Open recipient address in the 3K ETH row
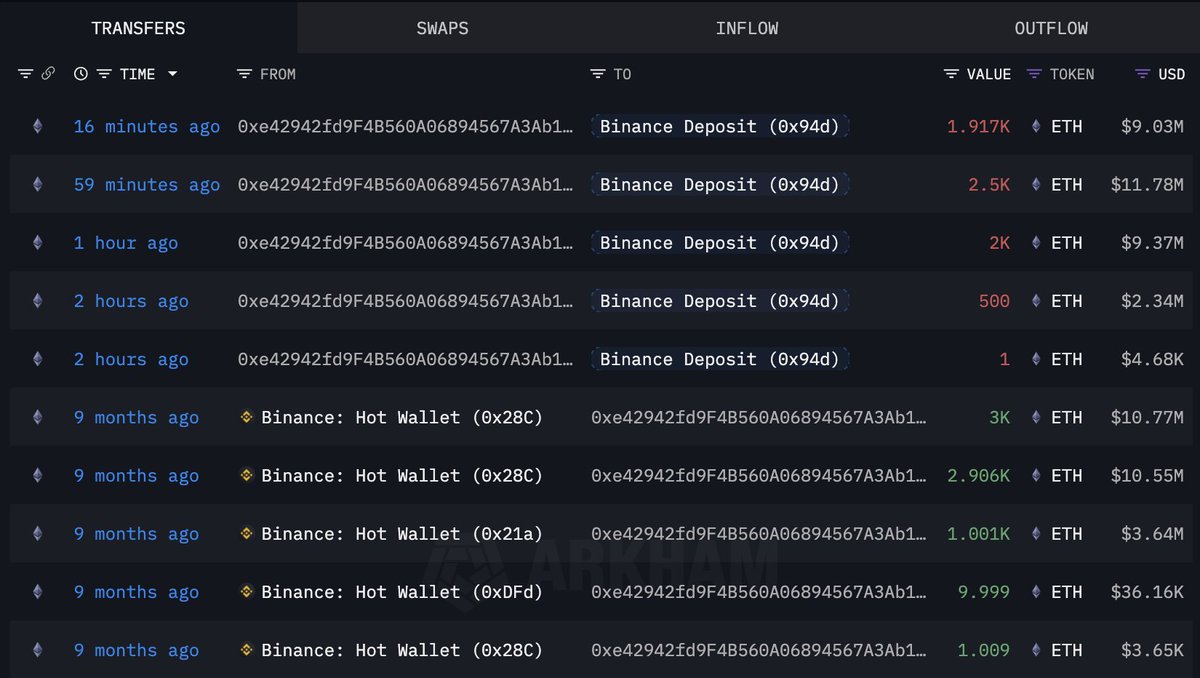 [x=759, y=417]
